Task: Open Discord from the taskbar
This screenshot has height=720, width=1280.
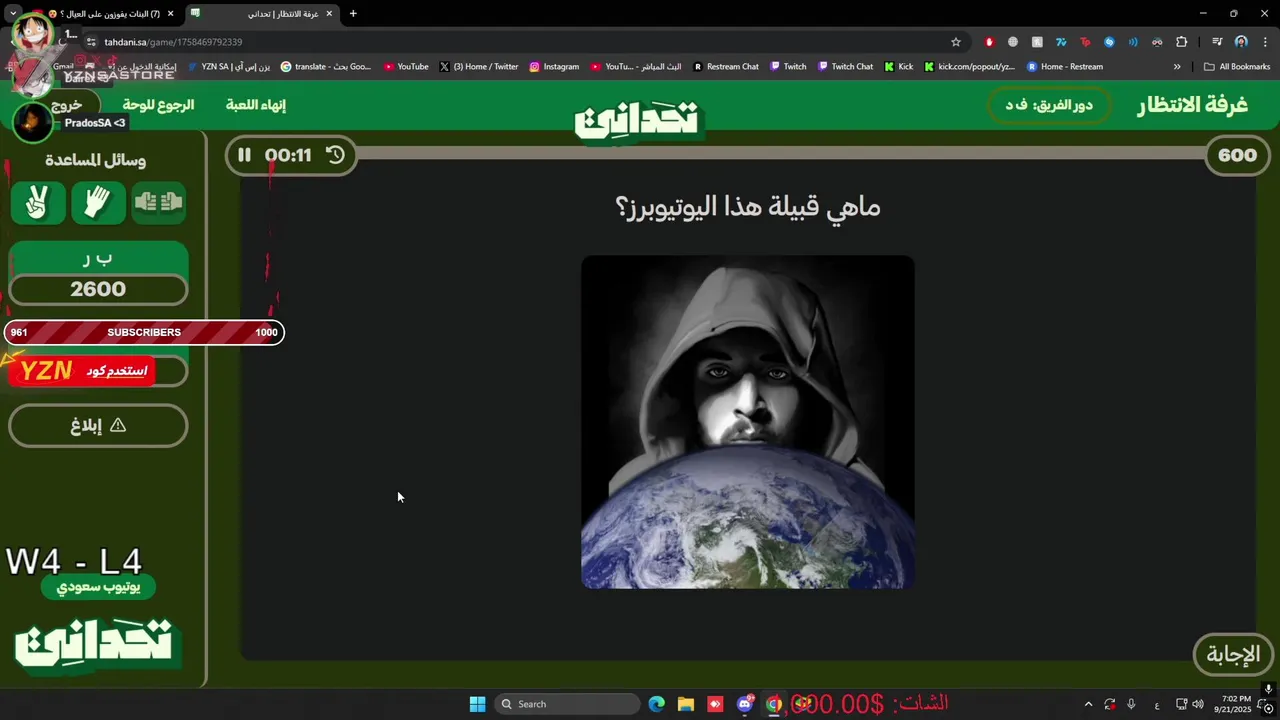Action: pos(745,704)
